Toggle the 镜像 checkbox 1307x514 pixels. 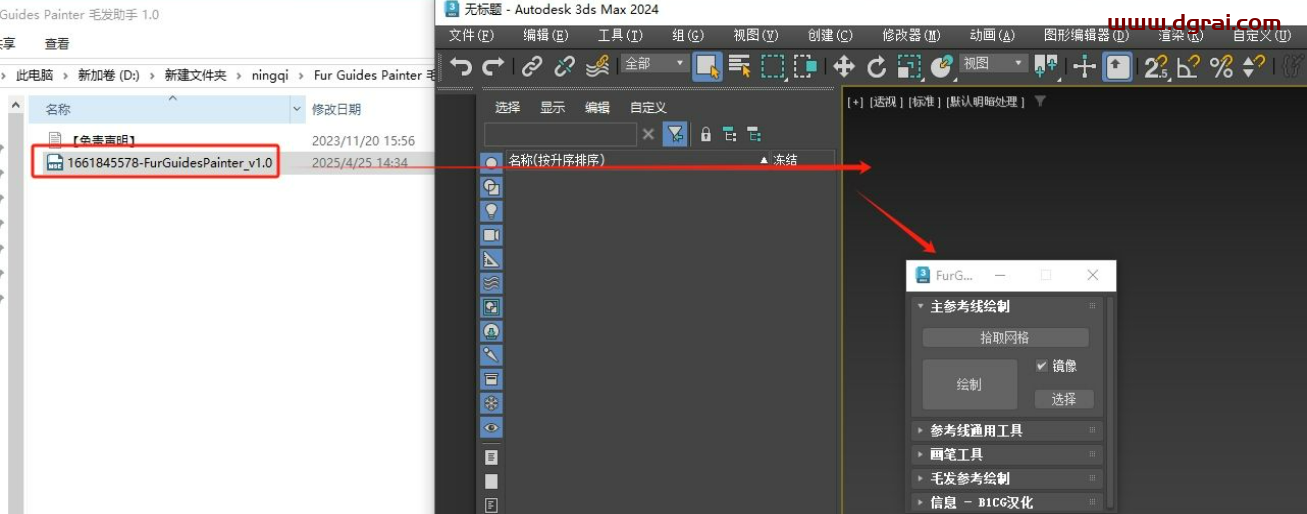tap(1041, 366)
